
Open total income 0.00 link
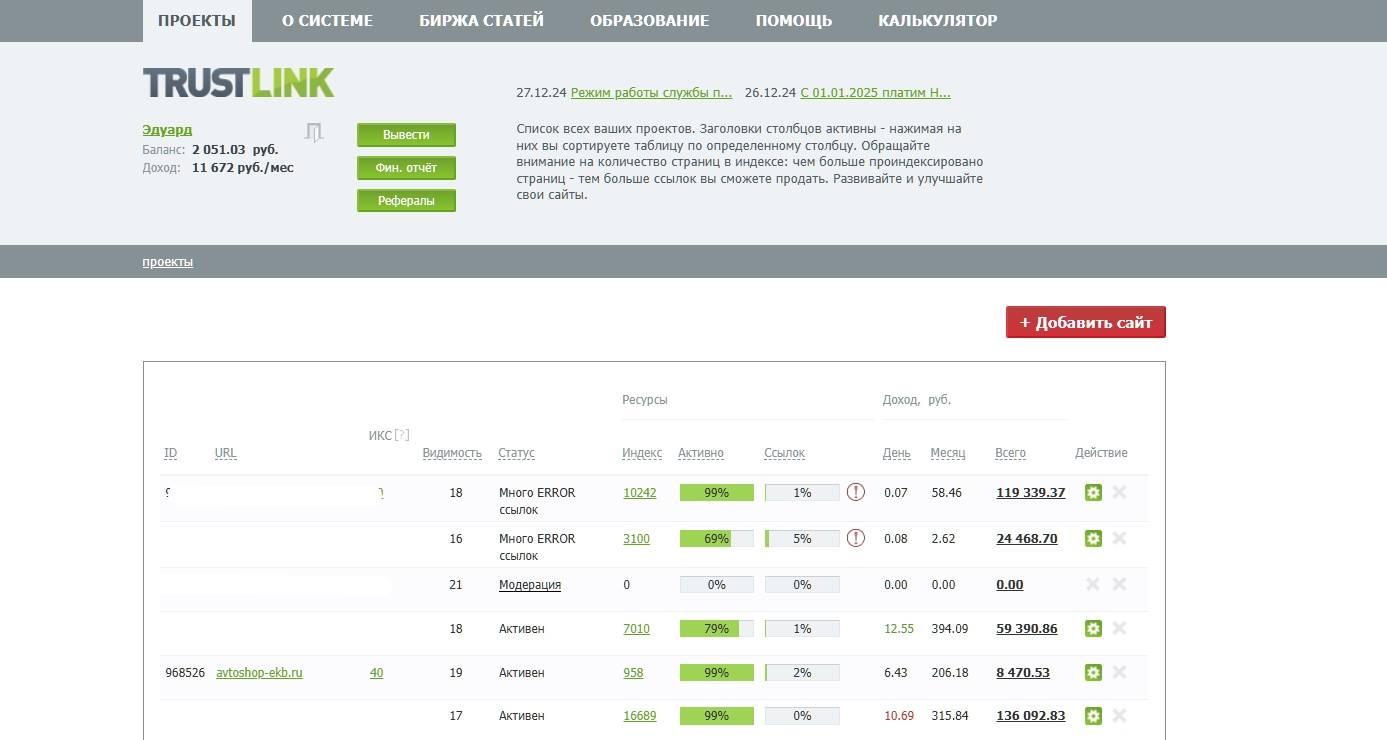tap(1010, 585)
